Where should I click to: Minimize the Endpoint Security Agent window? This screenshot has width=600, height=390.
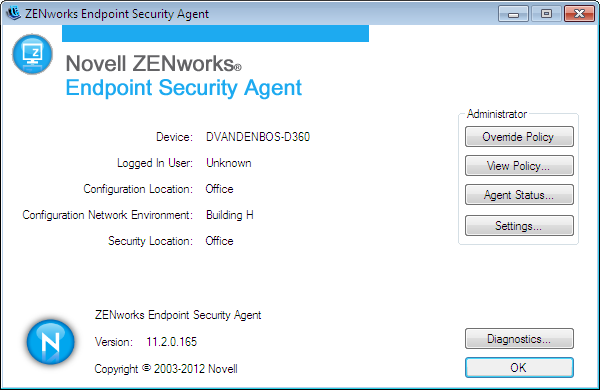coord(514,14)
